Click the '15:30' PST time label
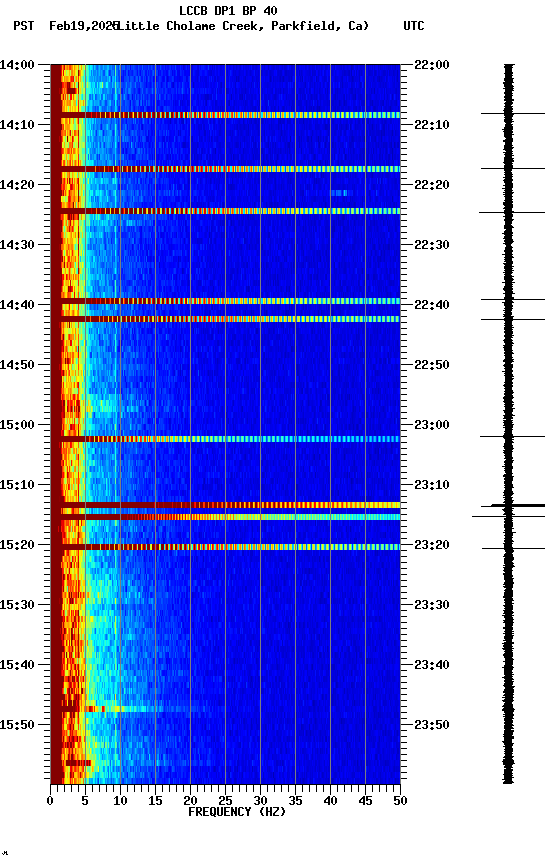552x864 pixels. coord(17,605)
